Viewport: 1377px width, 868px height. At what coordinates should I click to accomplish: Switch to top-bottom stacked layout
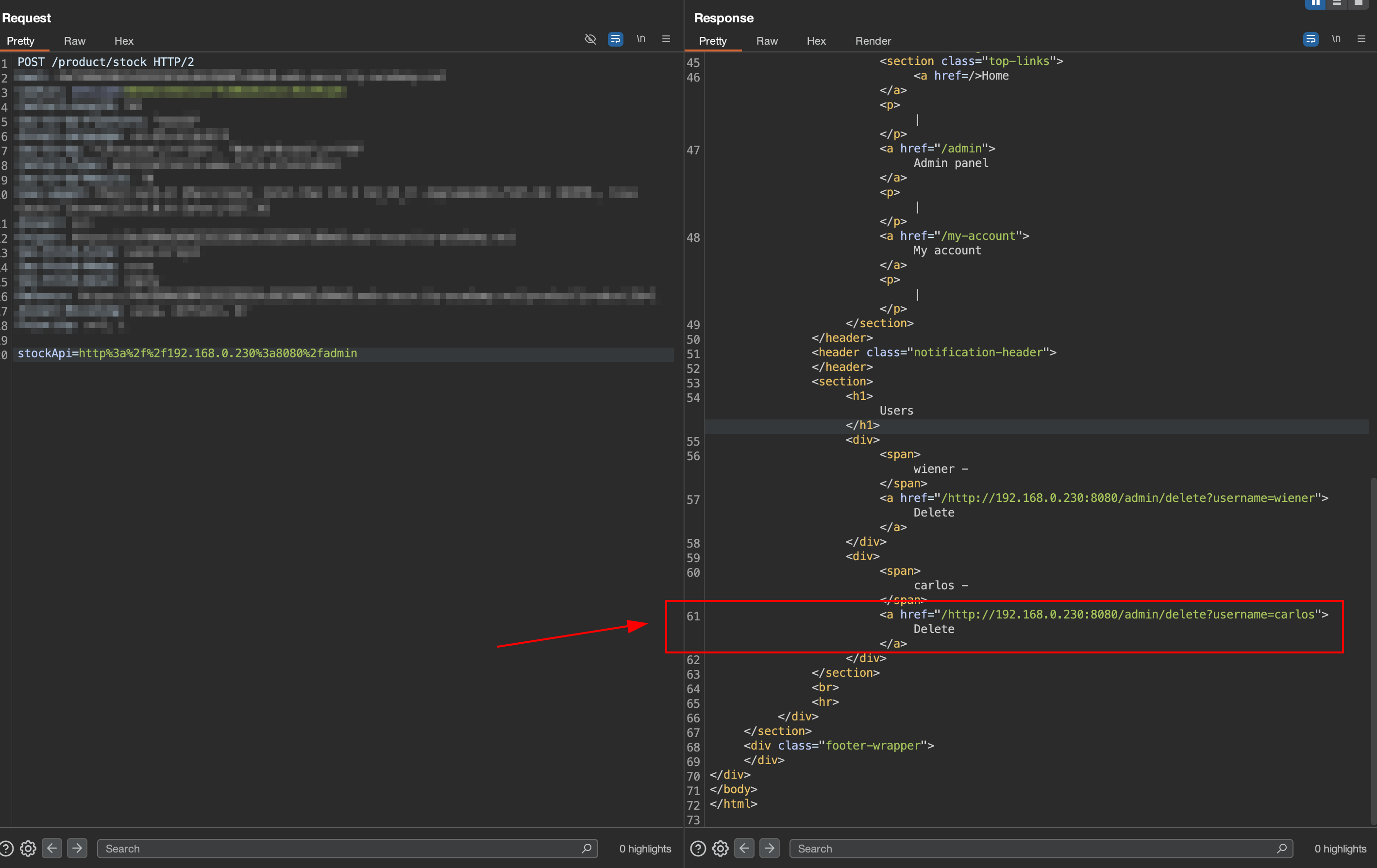[1337, 3]
